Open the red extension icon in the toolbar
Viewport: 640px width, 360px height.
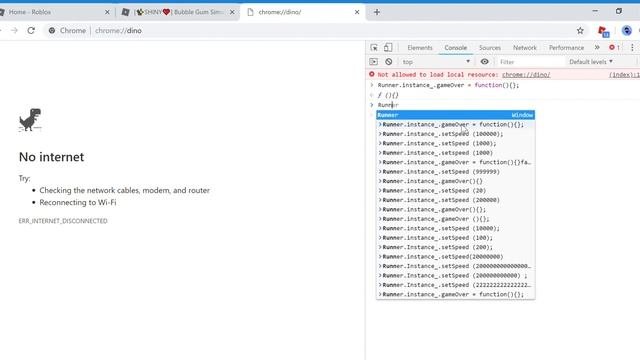coord(603,31)
